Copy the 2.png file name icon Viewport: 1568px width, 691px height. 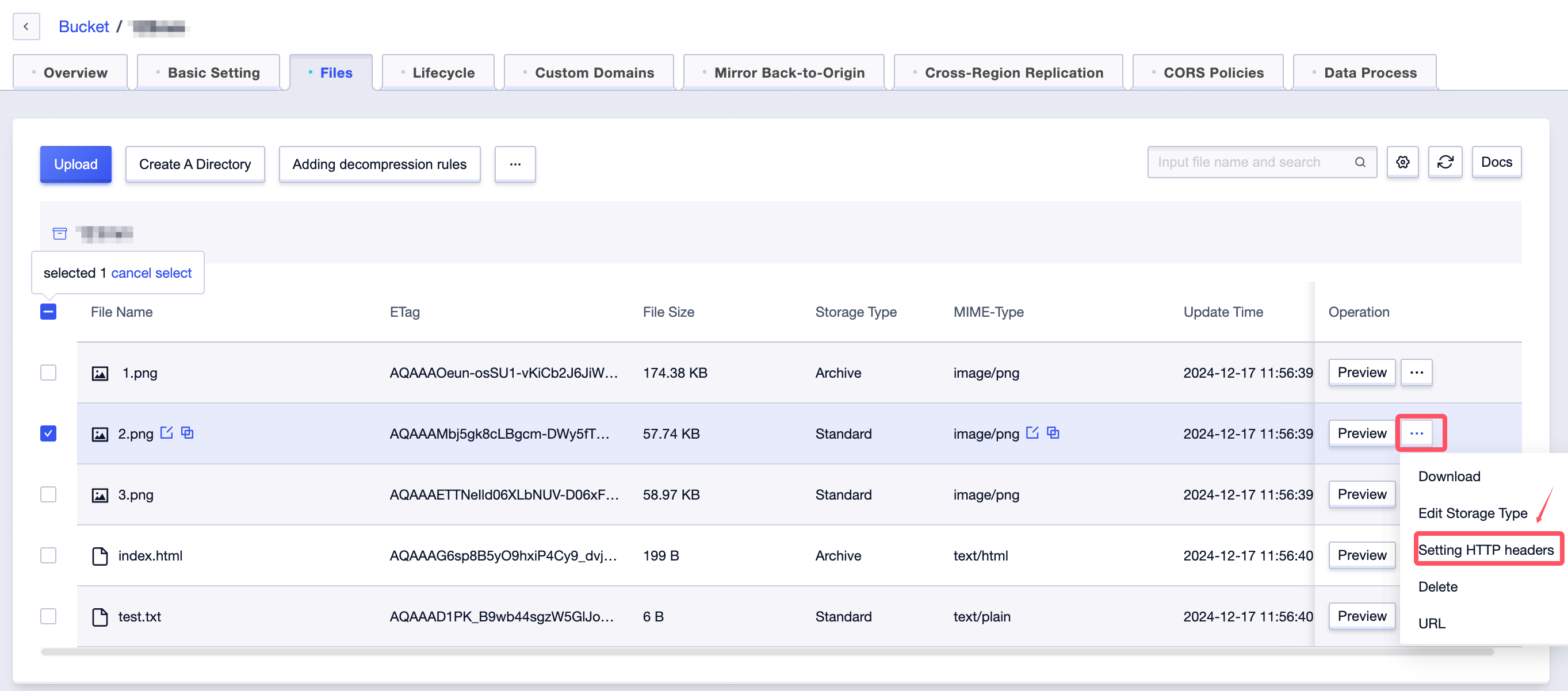tap(188, 432)
